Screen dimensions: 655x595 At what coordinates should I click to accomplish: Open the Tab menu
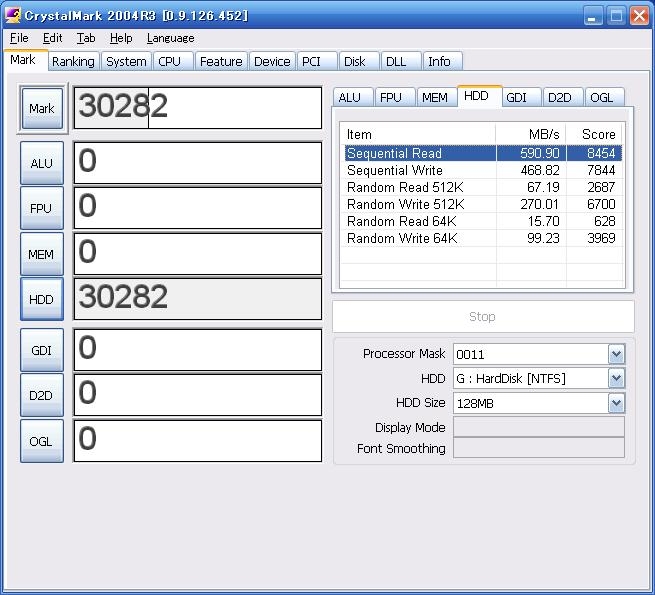[86, 38]
